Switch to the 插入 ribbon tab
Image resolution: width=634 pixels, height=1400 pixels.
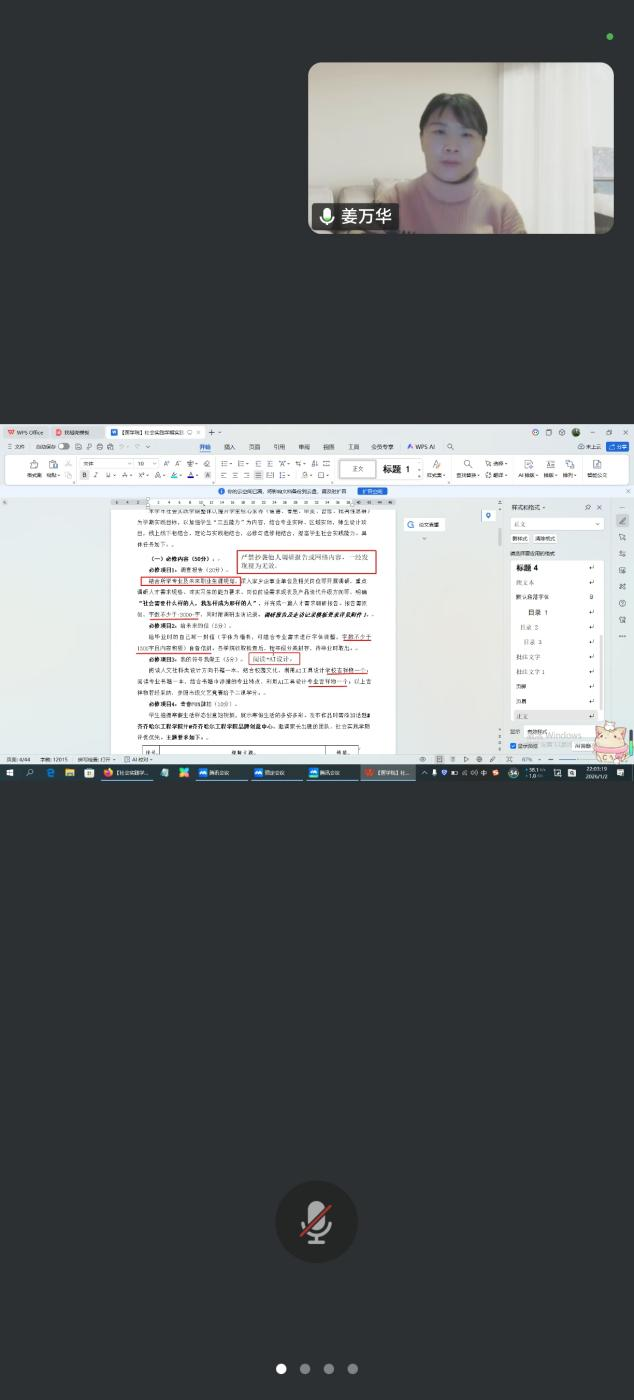click(x=229, y=447)
